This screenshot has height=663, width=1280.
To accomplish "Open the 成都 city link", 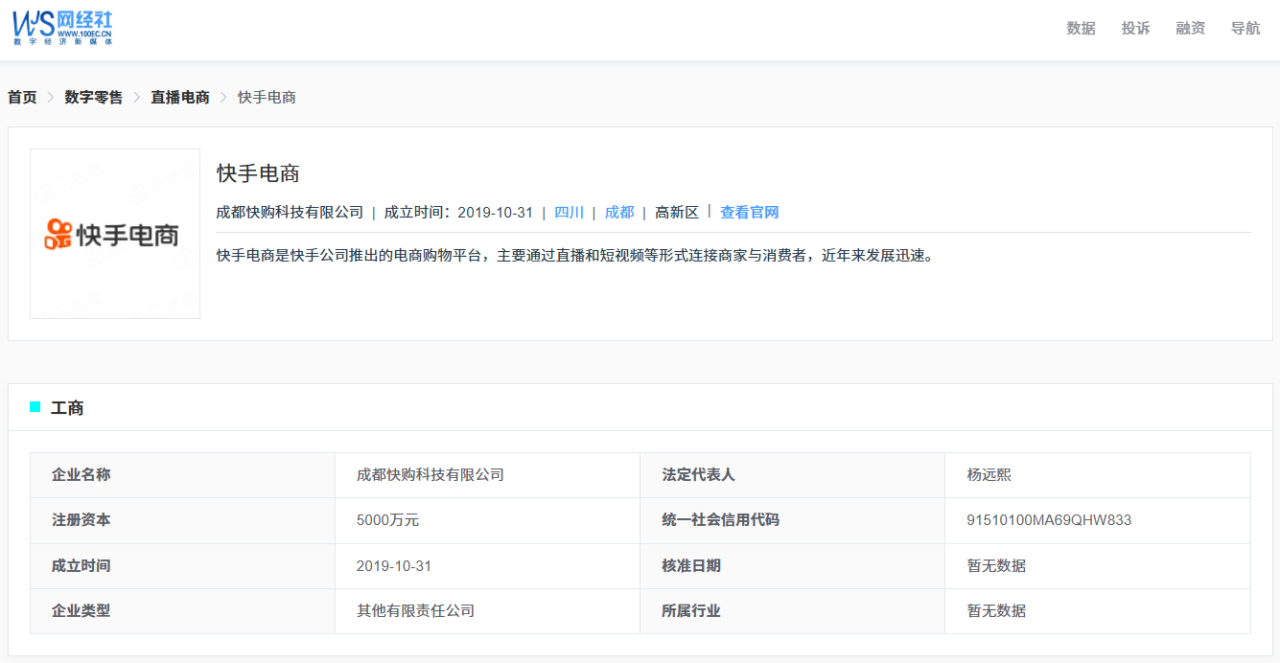I will (x=619, y=212).
